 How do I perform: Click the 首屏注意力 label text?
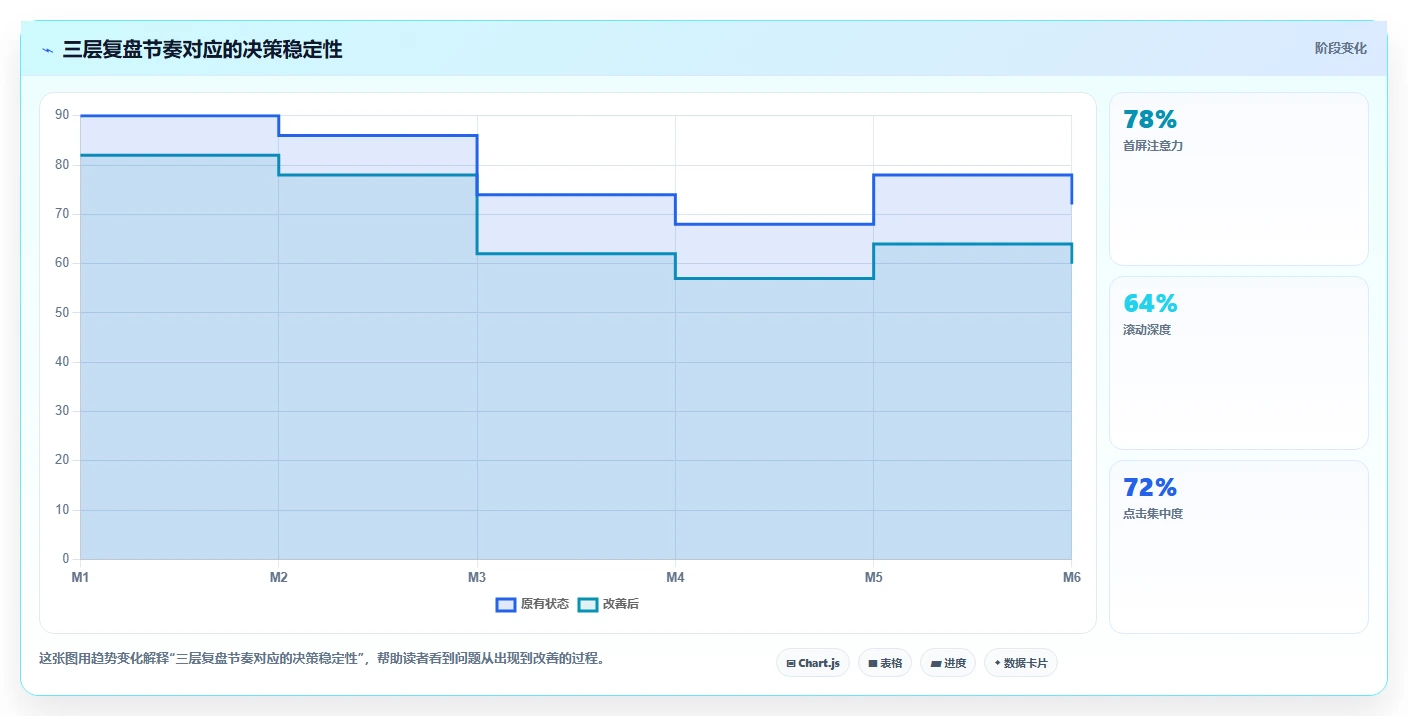point(1153,146)
